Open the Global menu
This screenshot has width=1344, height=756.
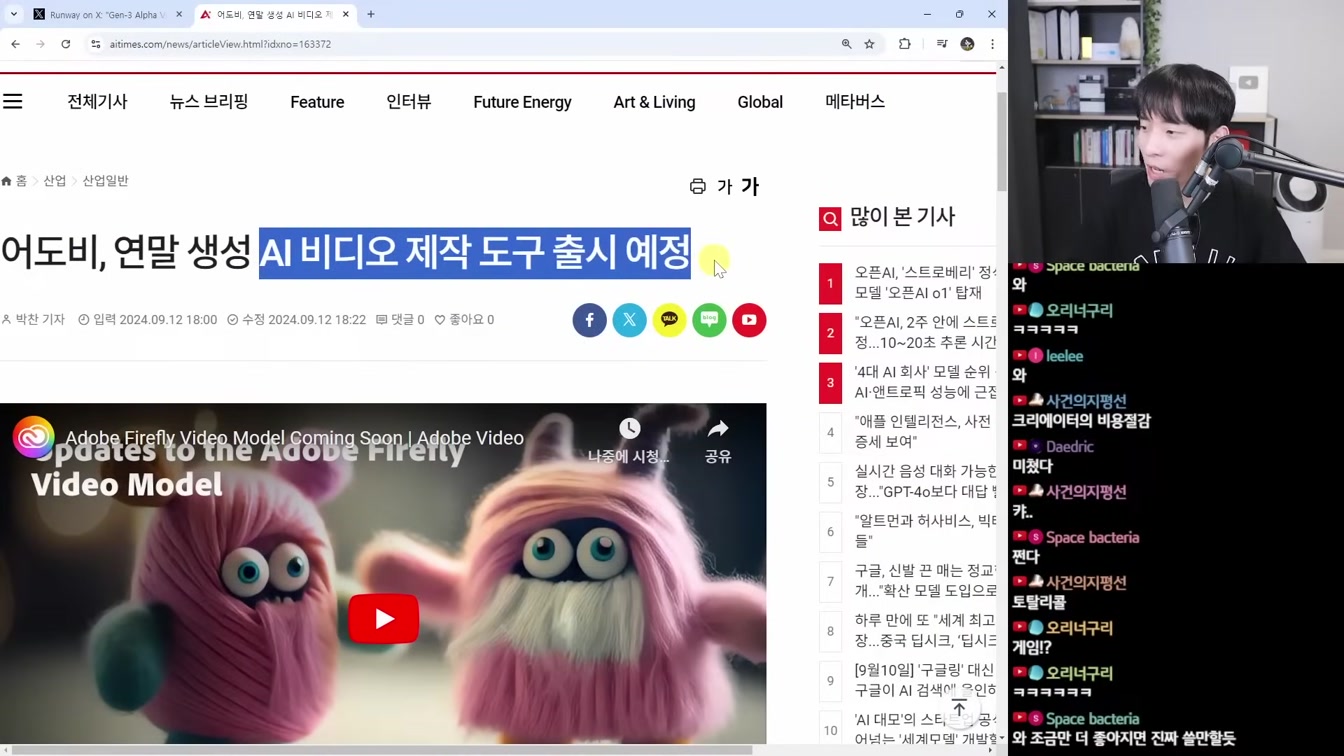(x=760, y=102)
